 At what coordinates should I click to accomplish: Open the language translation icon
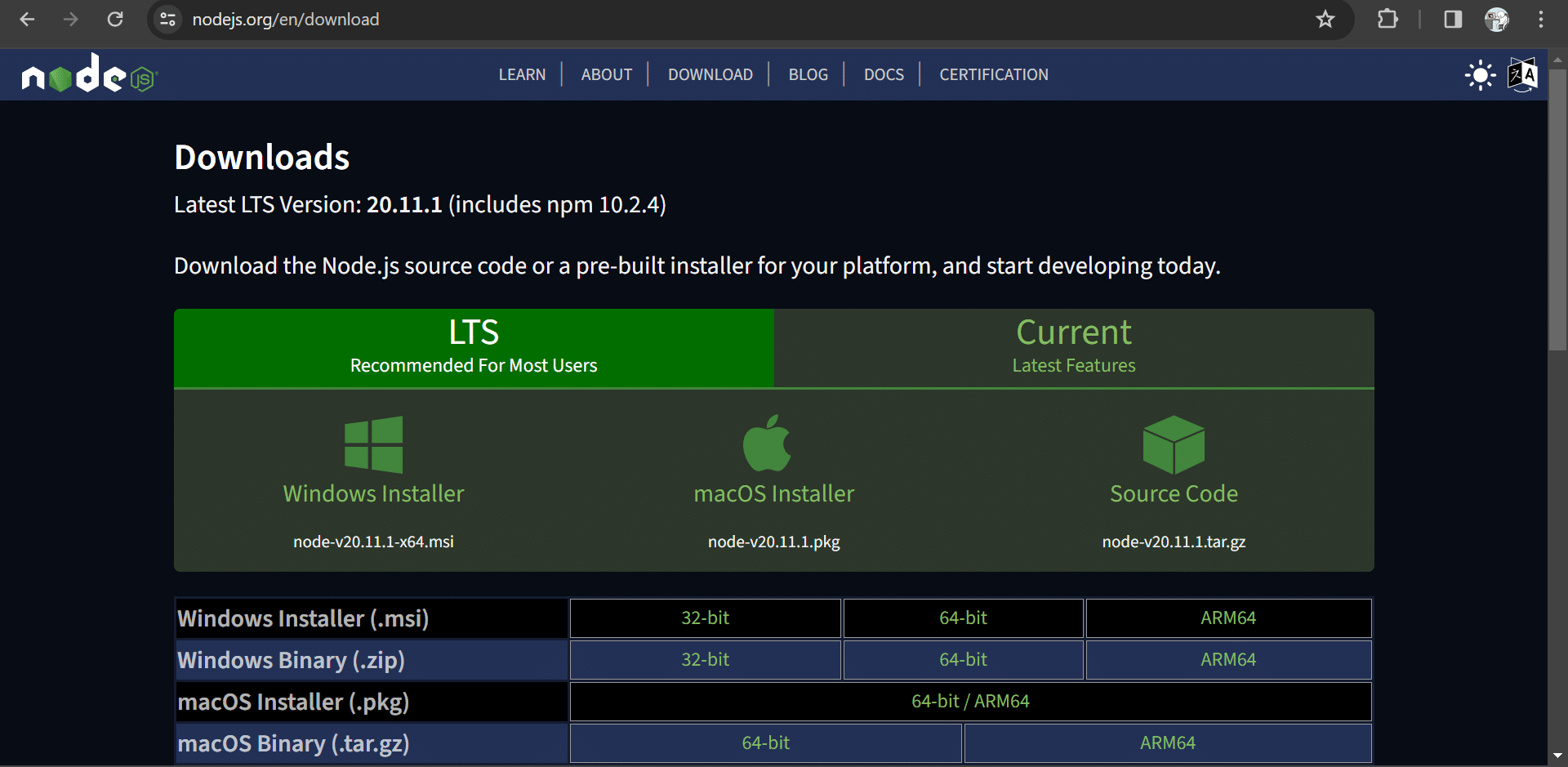pyautogui.click(x=1522, y=75)
